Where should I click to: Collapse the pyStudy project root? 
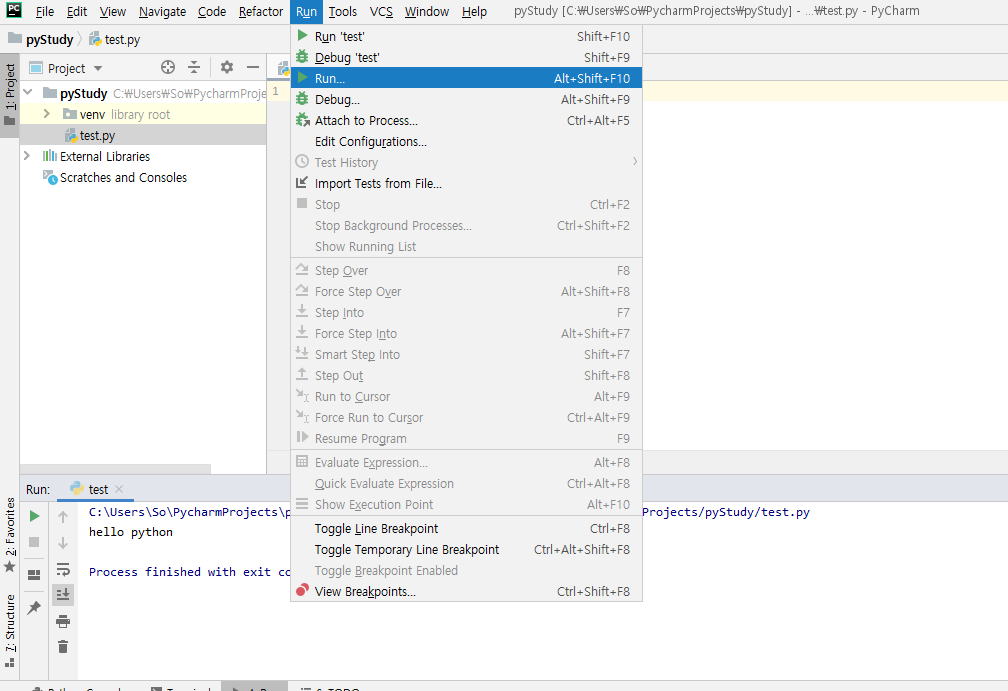click(28, 93)
